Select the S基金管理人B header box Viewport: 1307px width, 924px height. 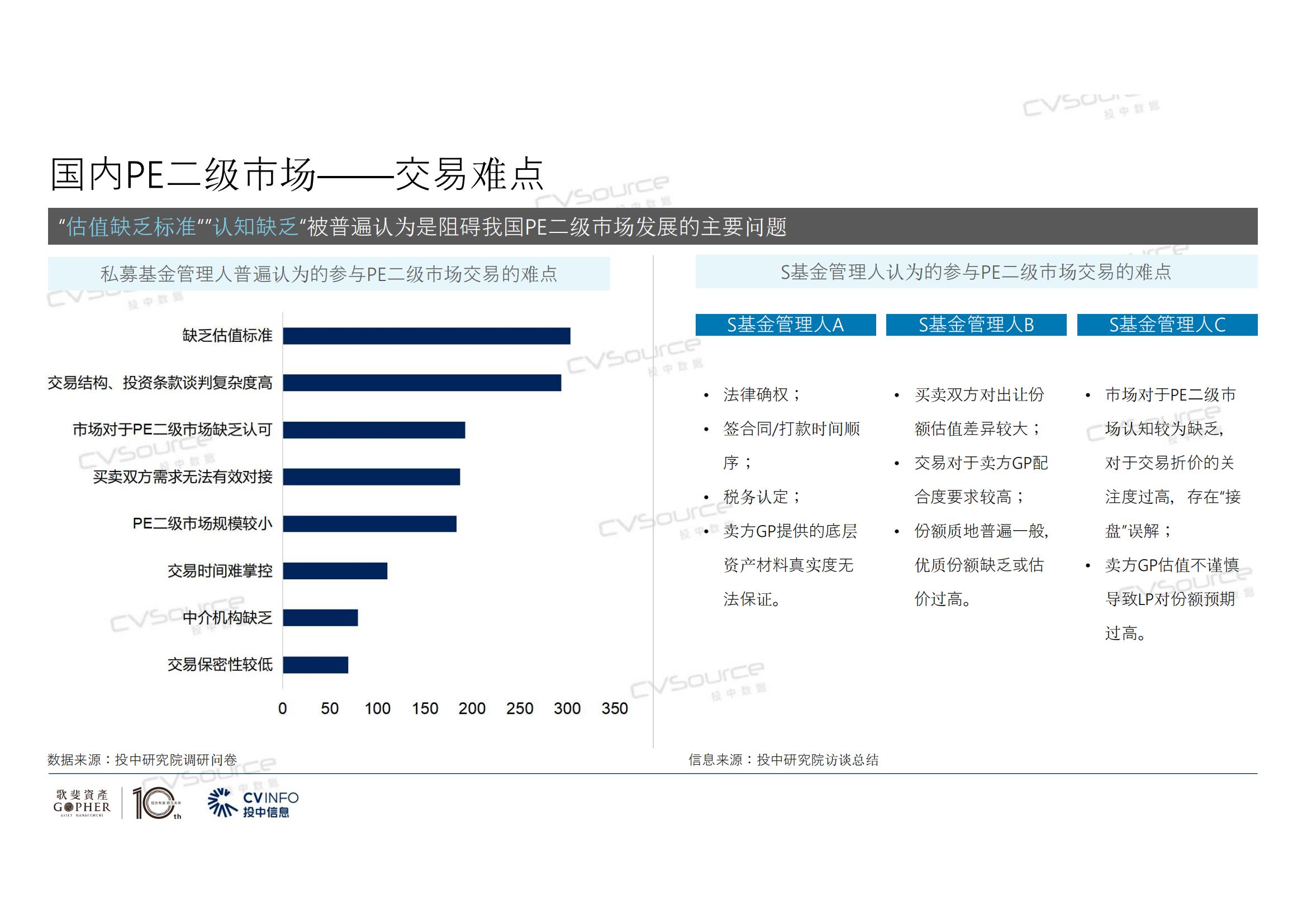(x=976, y=325)
